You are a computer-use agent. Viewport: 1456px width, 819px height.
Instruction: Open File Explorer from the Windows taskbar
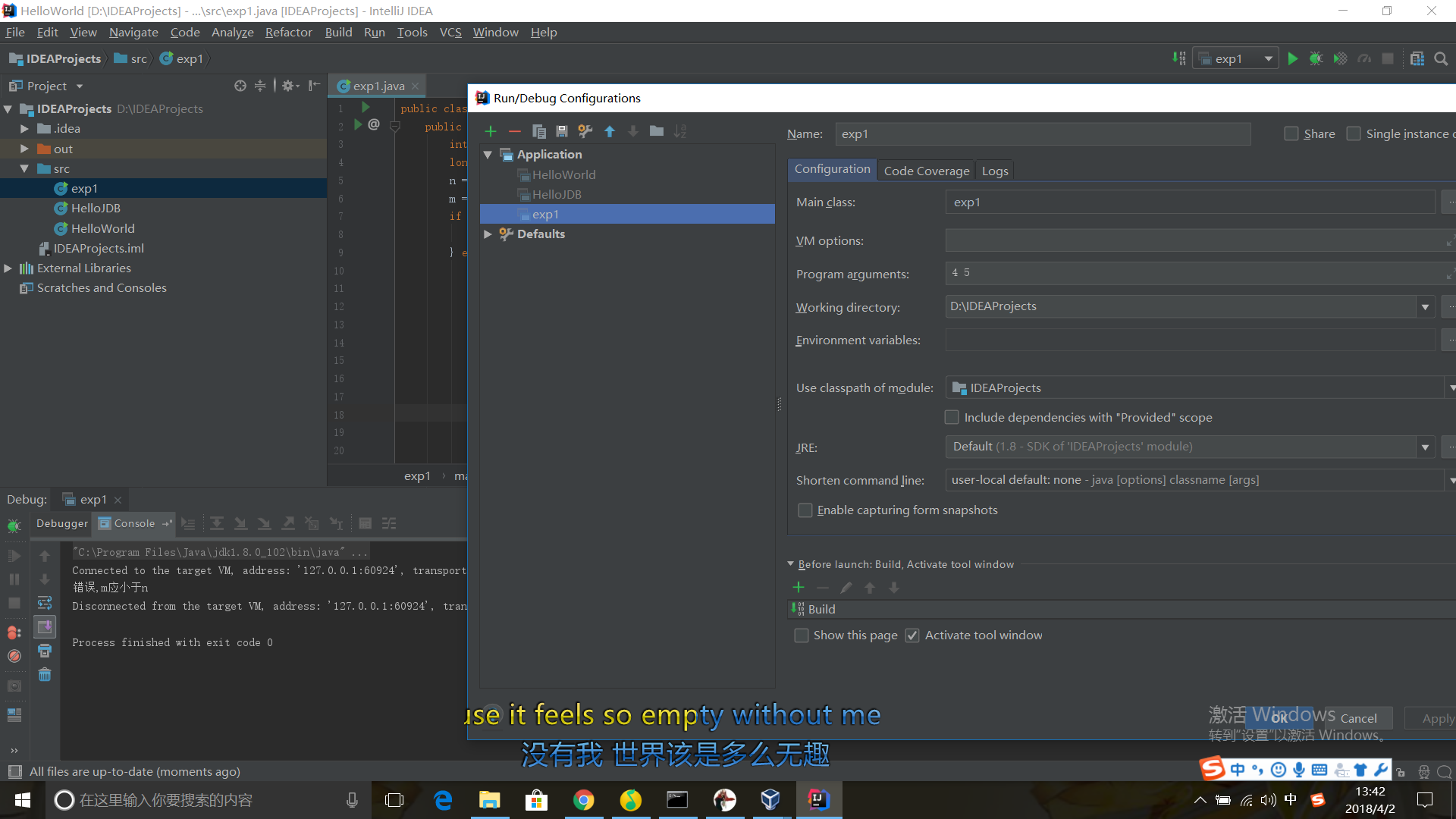pos(489,800)
